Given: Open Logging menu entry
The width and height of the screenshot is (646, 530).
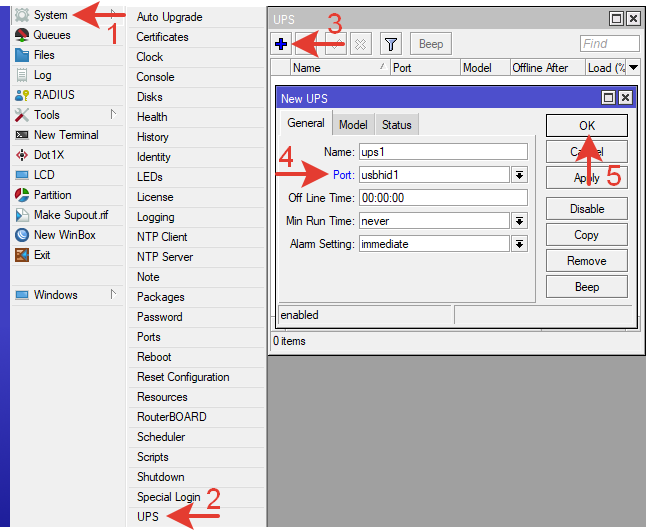Looking at the screenshot, I should 197,217.
